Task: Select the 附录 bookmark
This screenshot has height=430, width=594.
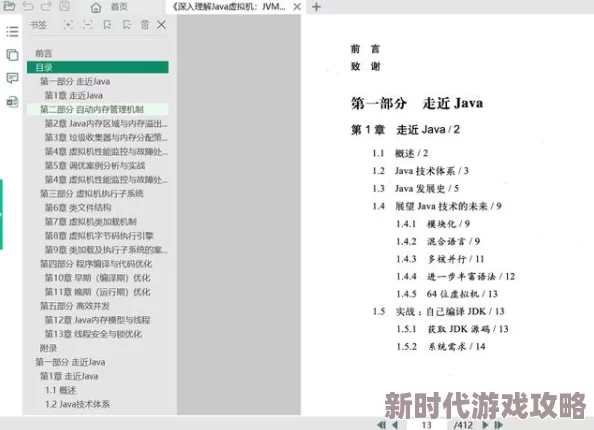Action: (48, 348)
